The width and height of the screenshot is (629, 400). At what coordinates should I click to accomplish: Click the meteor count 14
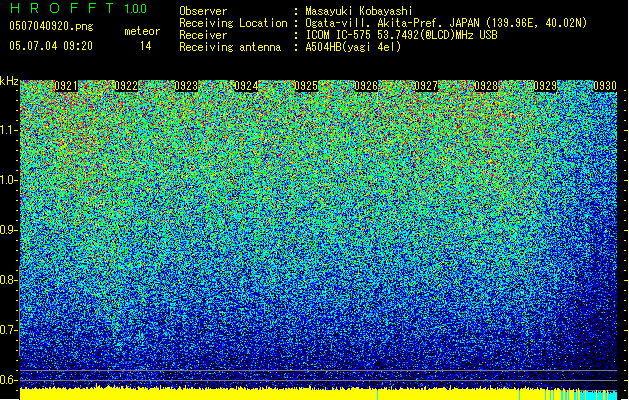click(146, 46)
